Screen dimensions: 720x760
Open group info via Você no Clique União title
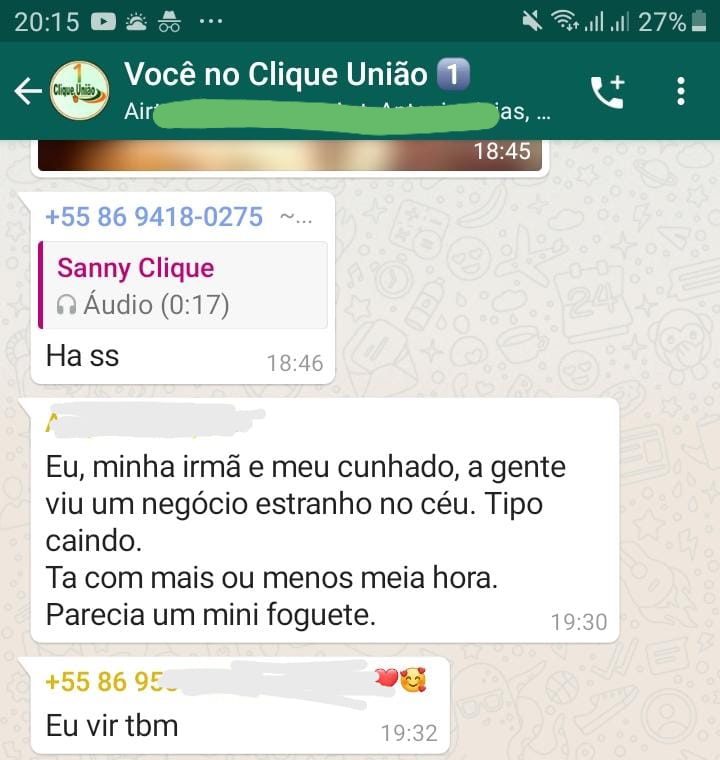(276, 74)
